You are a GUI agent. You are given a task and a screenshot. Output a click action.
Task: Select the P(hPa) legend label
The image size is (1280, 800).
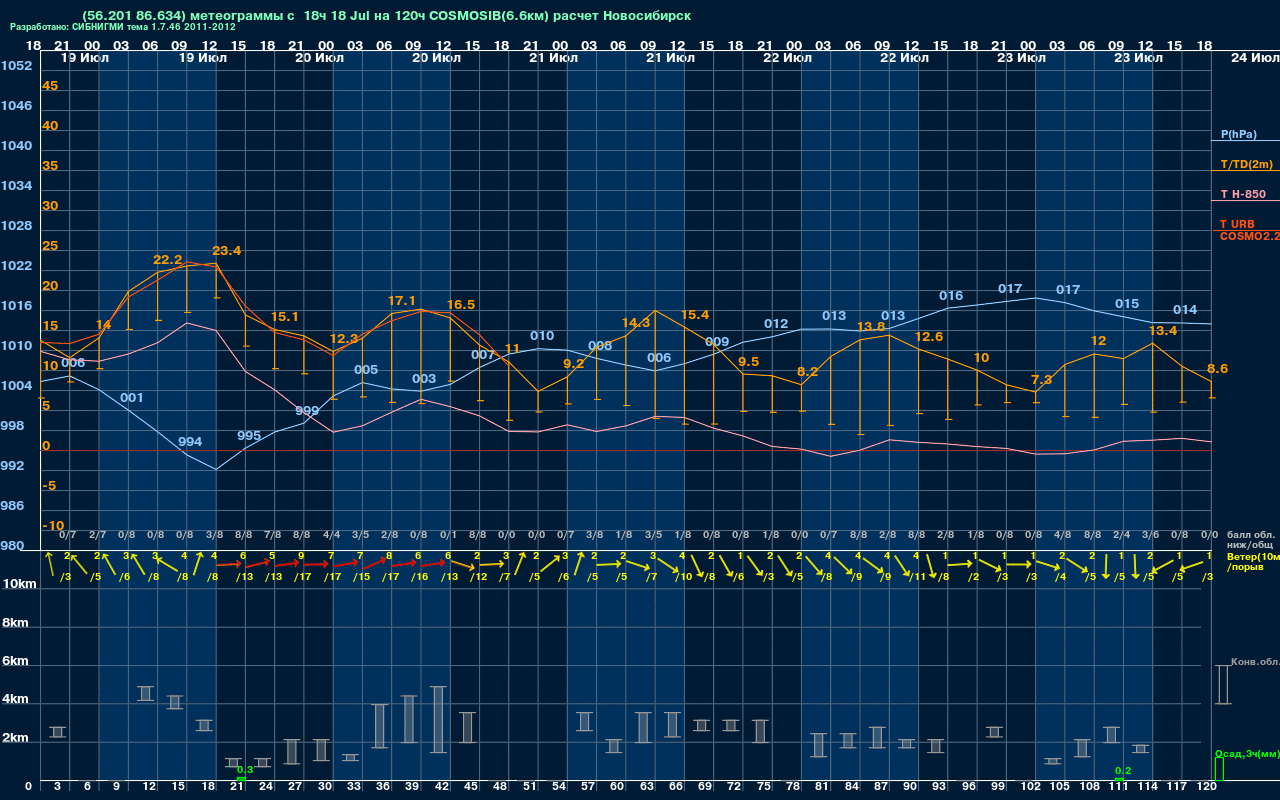(x=1238, y=134)
